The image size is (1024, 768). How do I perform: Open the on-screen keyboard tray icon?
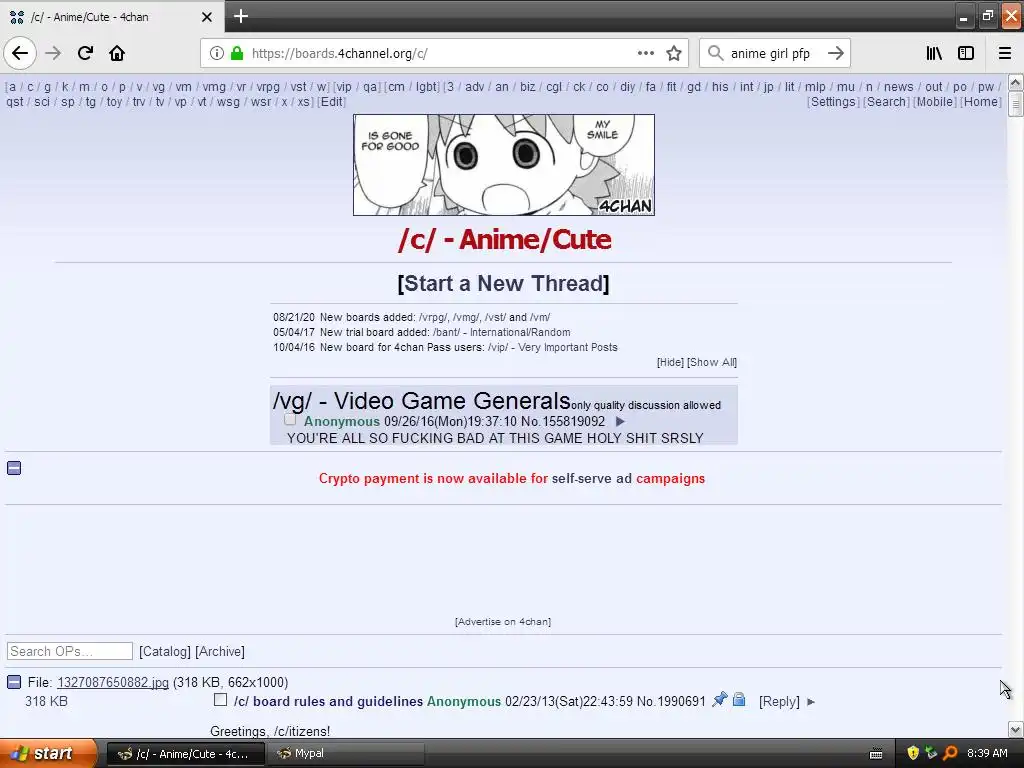tap(876, 754)
